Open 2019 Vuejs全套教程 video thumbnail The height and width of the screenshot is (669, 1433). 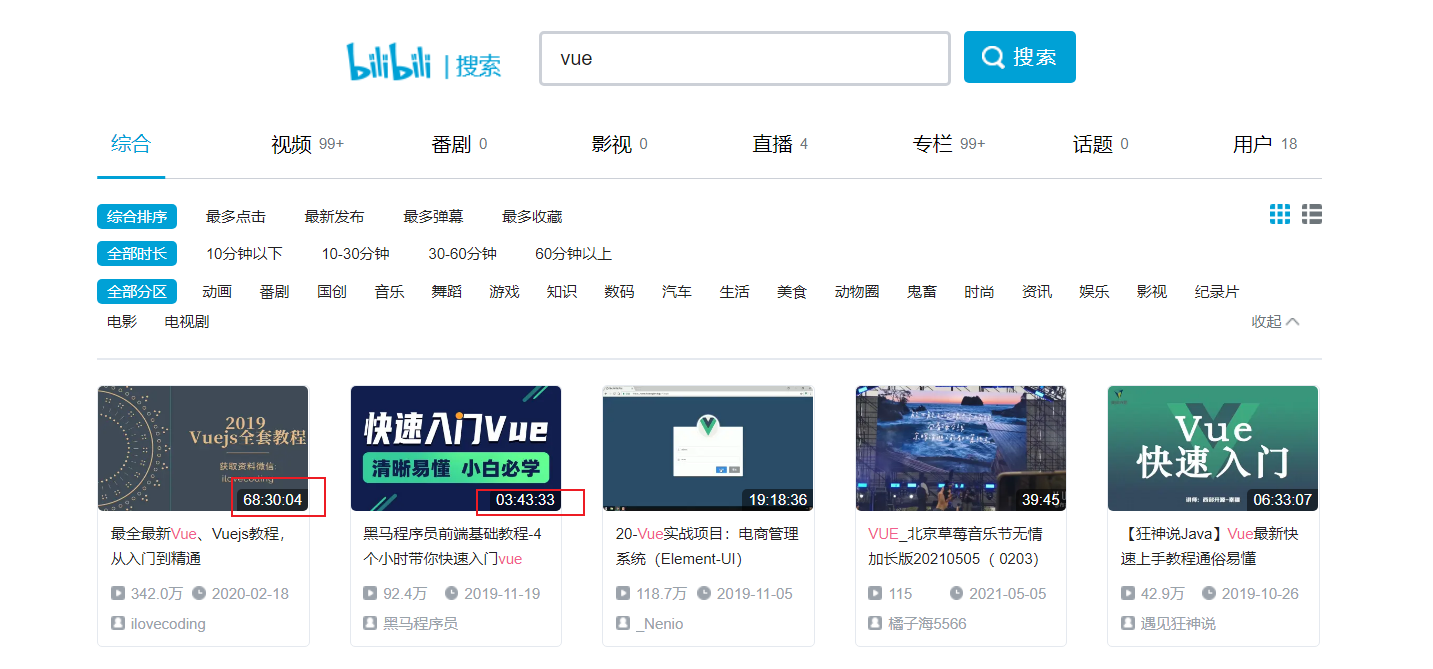203,448
